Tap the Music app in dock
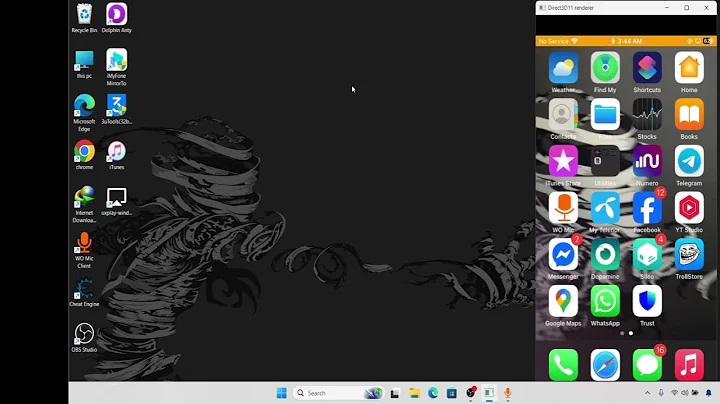720x404 pixels. [x=689, y=365]
